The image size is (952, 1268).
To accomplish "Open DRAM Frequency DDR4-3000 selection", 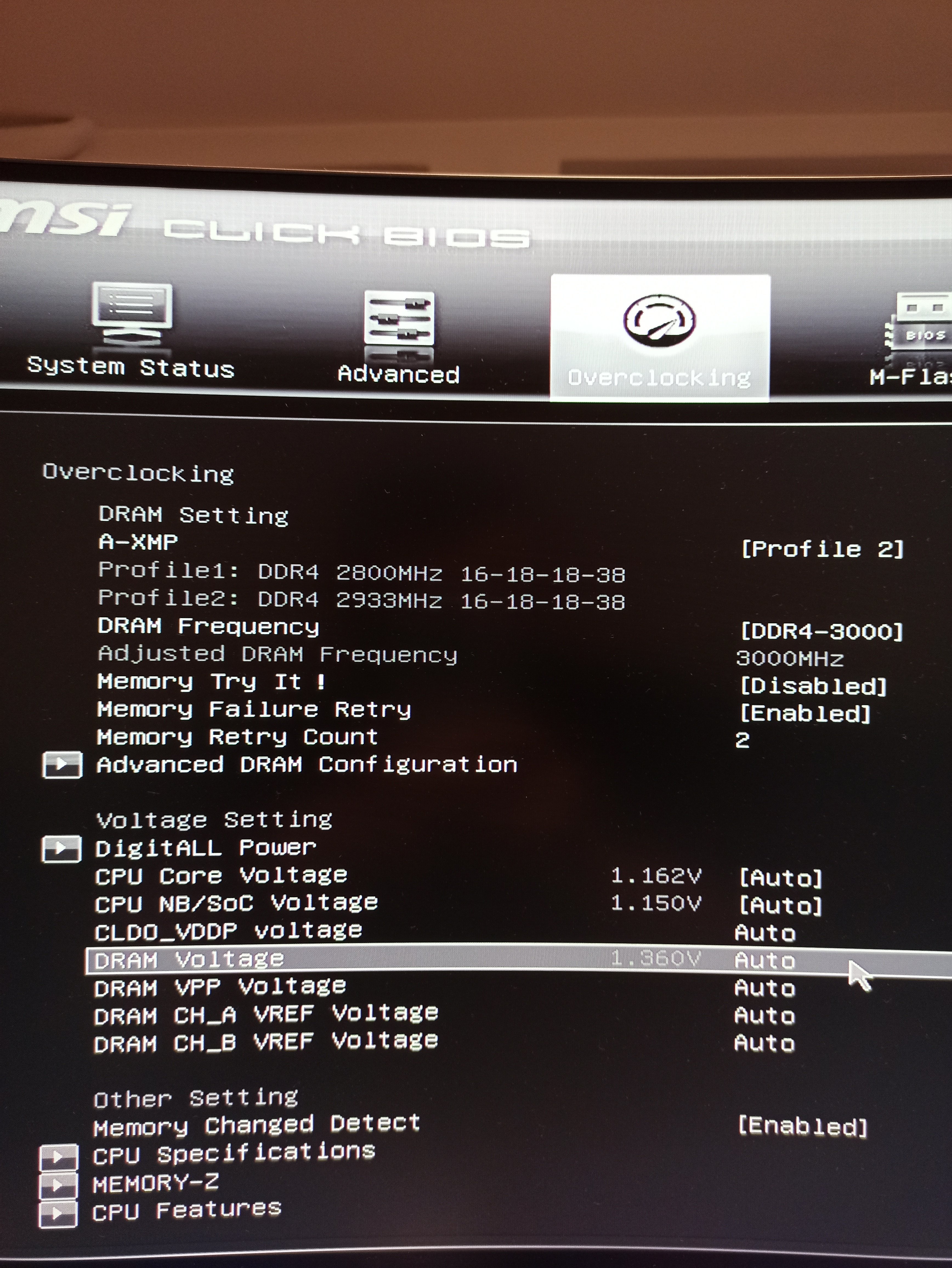I will pyautogui.click(x=822, y=632).
